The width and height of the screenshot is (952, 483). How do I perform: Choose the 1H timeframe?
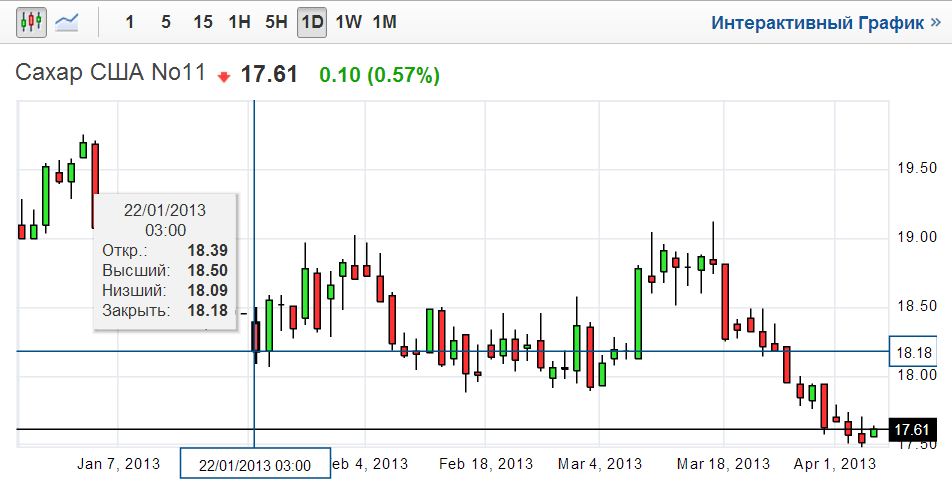point(240,22)
